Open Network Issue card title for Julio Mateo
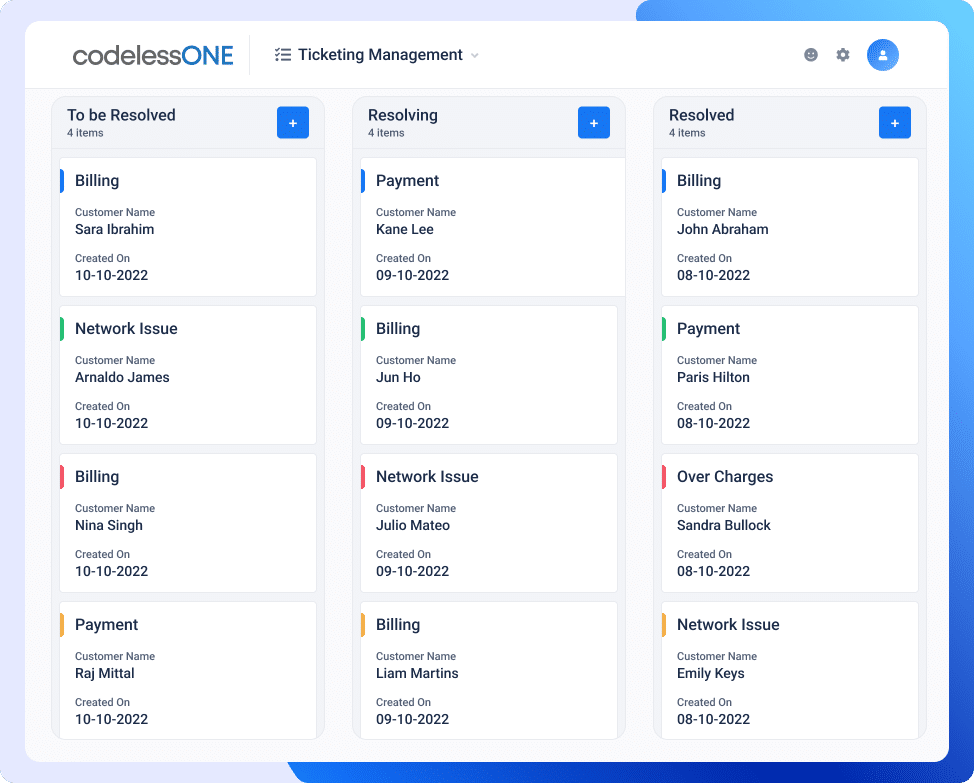This screenshot has height=783, width=974. coord(427,476)
